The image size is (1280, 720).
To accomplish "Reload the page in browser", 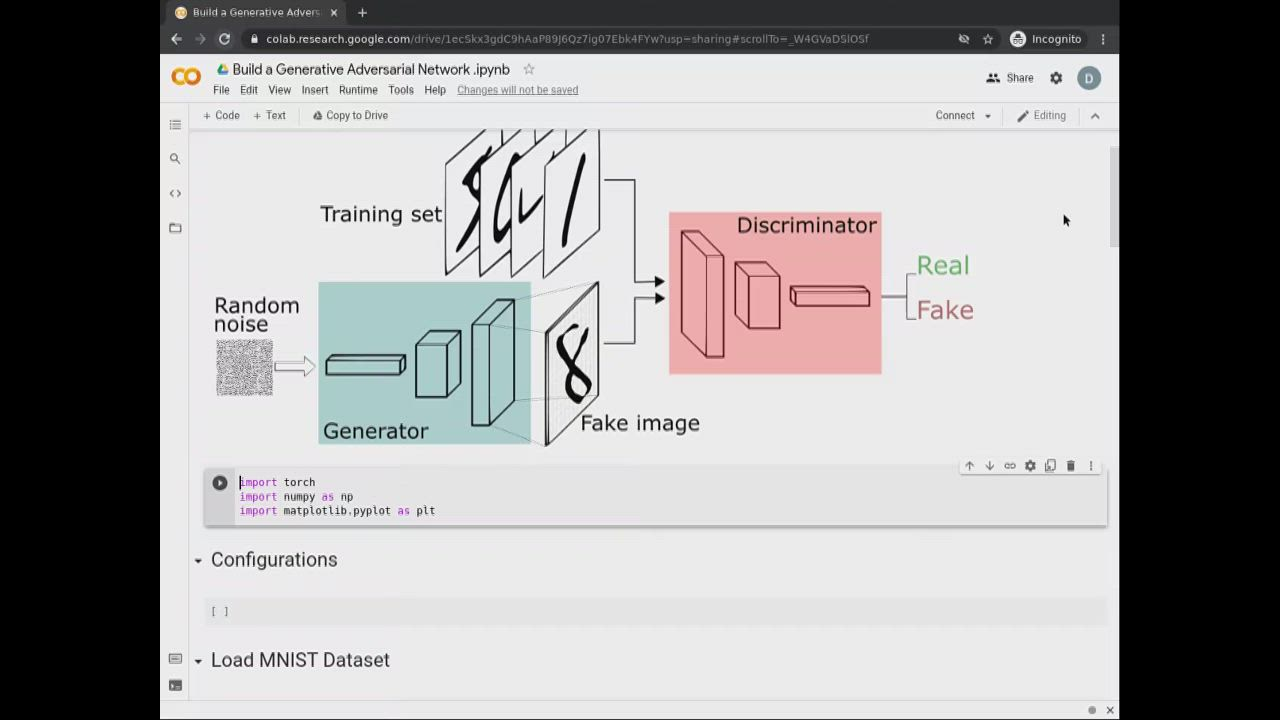I will pos(224,39).
